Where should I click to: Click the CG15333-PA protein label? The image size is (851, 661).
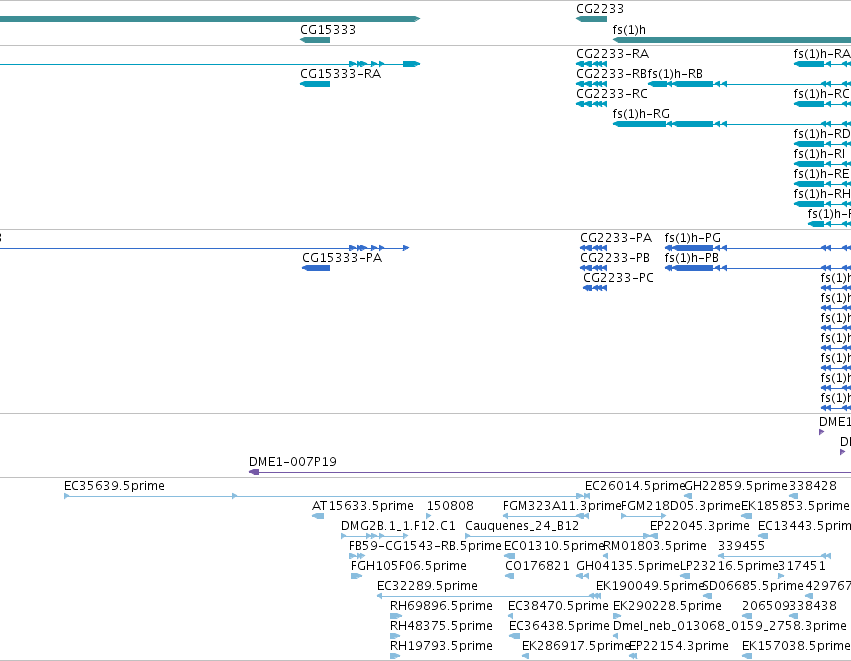point(342,258)
